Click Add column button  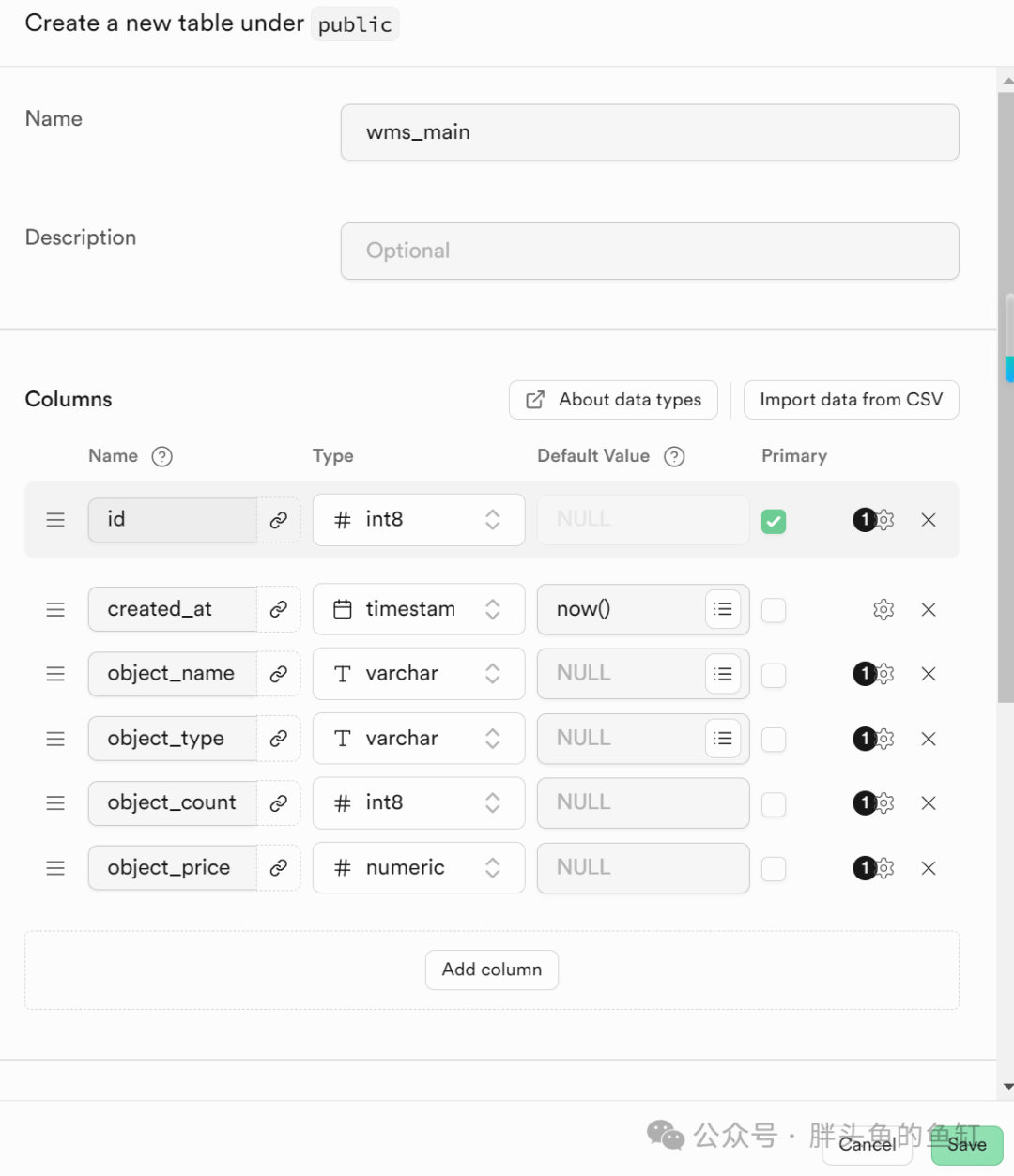click(x=492, y=970)
